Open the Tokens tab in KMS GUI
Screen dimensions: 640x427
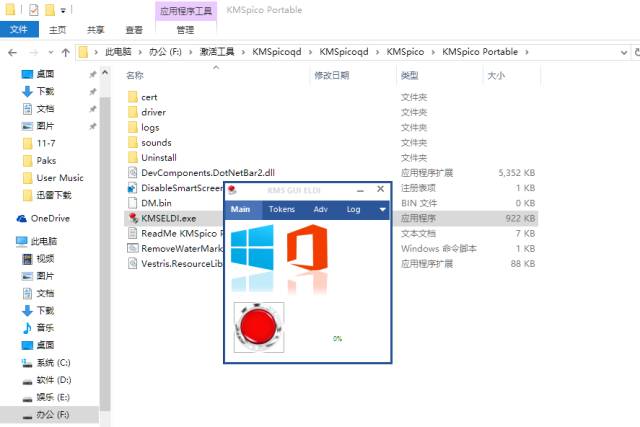pos(282,209)
